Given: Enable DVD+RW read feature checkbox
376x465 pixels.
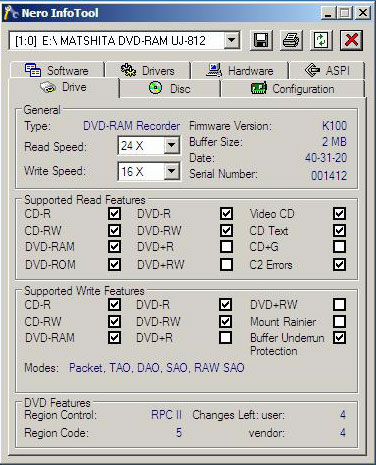Looking at the screenshot, I should 226,264.
